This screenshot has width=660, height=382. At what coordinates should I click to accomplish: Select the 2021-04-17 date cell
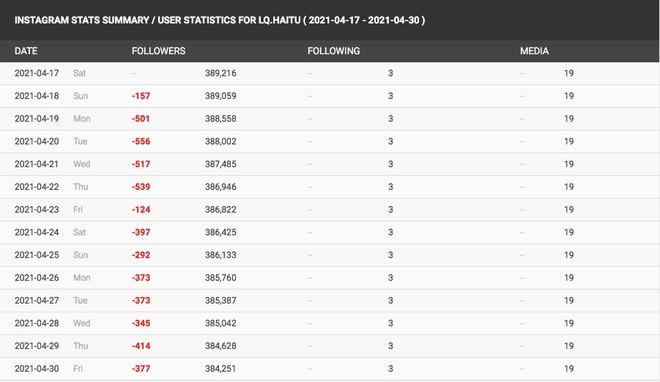(x=37, y=73)
